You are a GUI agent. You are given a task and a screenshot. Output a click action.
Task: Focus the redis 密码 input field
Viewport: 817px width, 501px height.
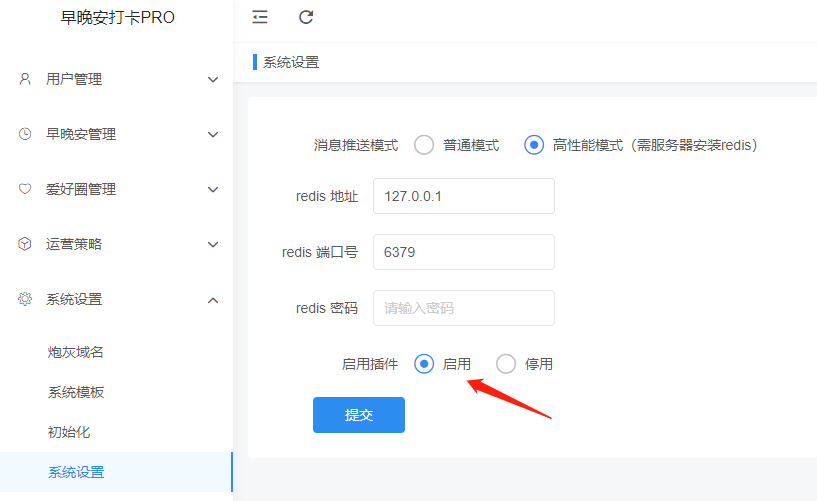coord(464,308)
